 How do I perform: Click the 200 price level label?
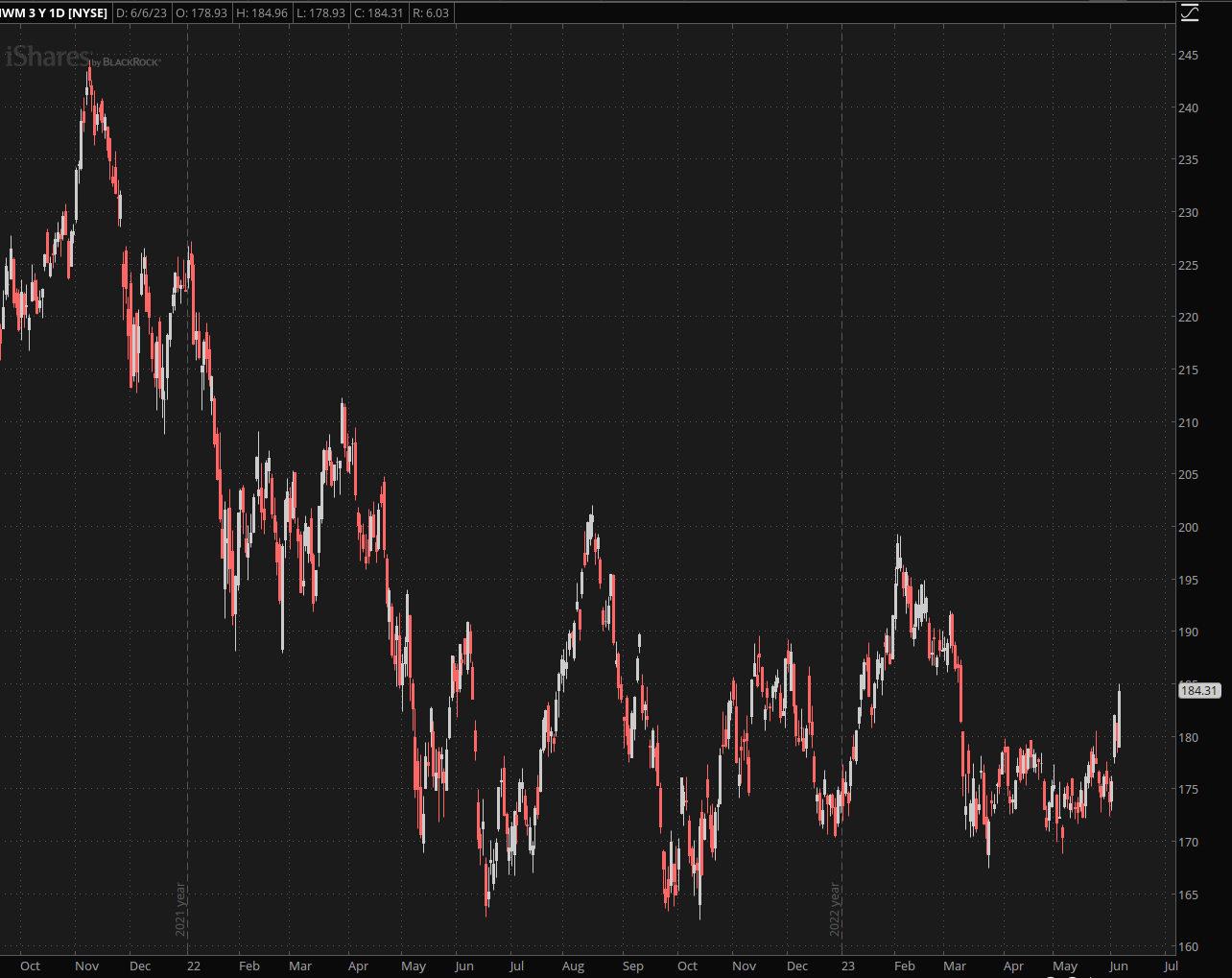point(1188,528)
